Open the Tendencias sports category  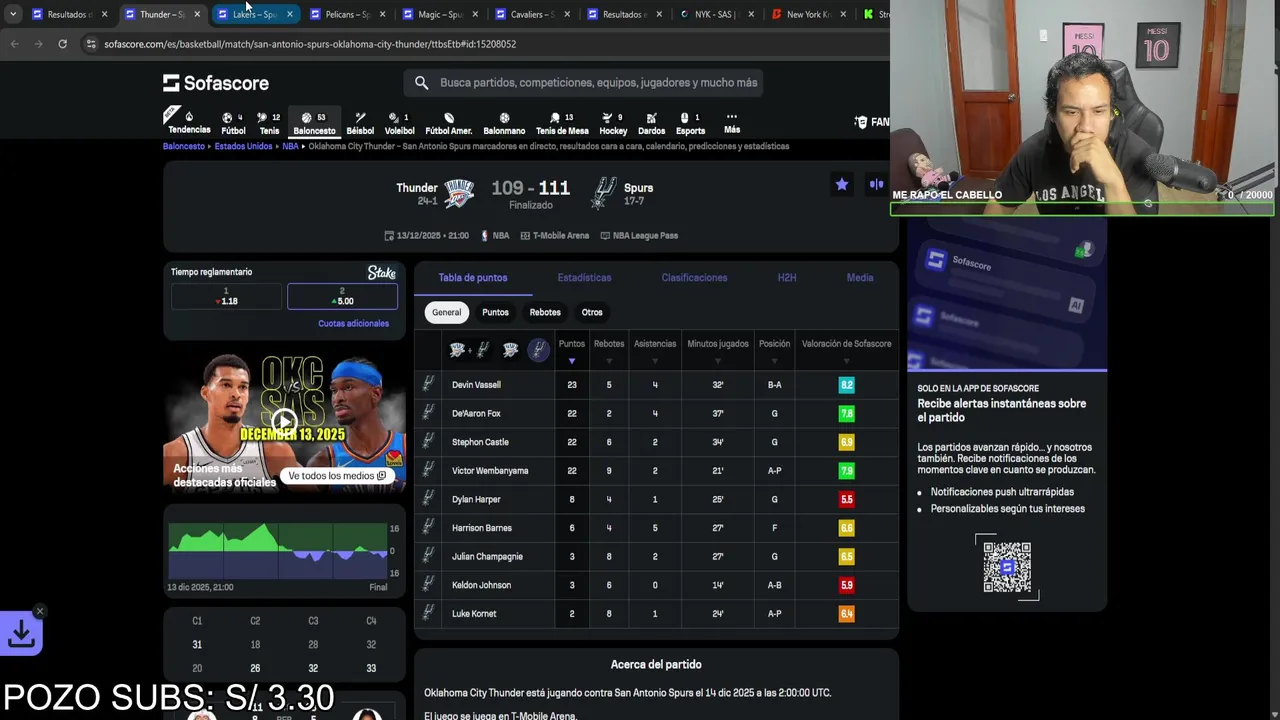pyautogui.click(x=189, y=122)
